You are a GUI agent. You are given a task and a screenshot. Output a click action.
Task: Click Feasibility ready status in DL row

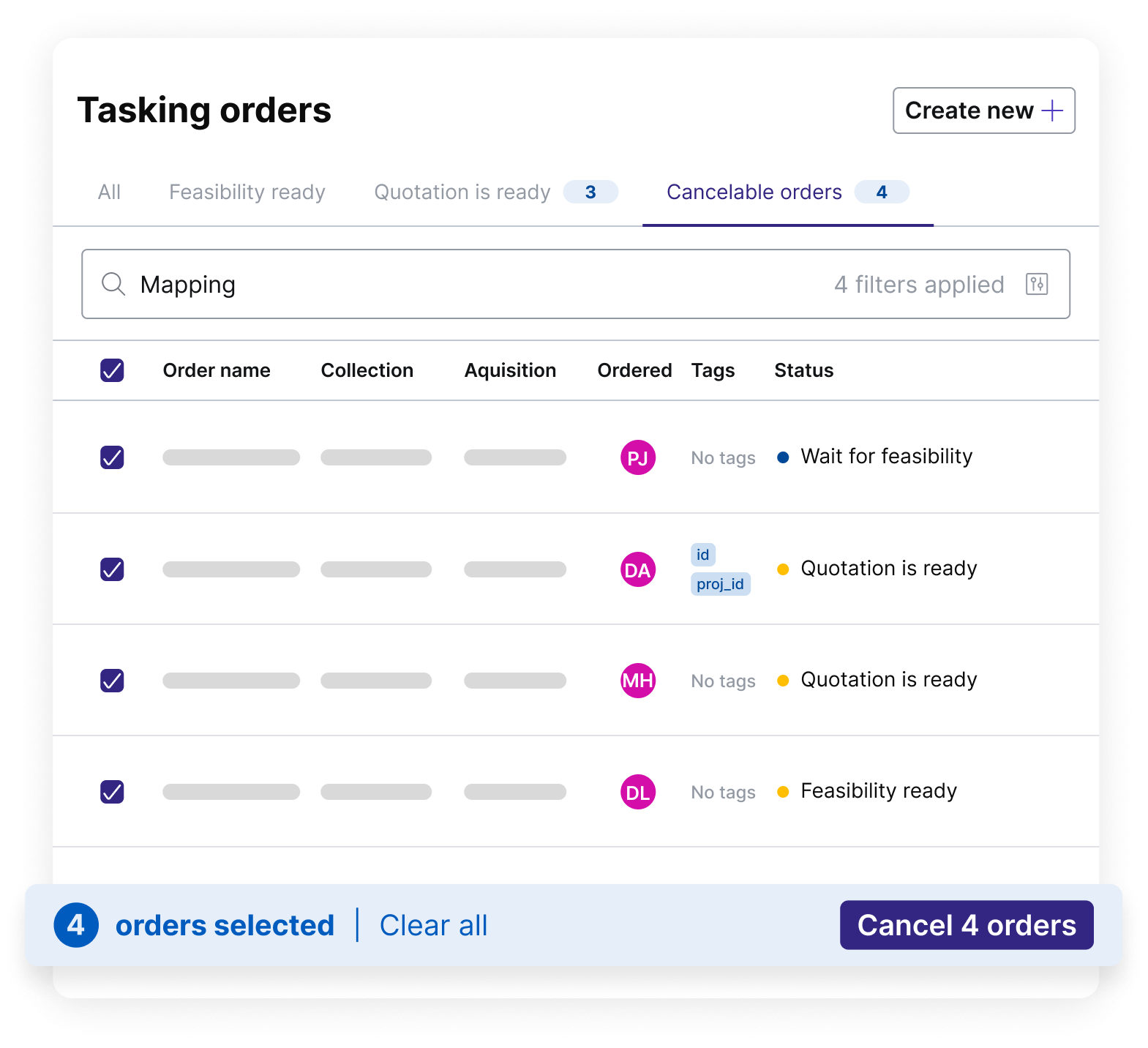click(x=878, y=791)
